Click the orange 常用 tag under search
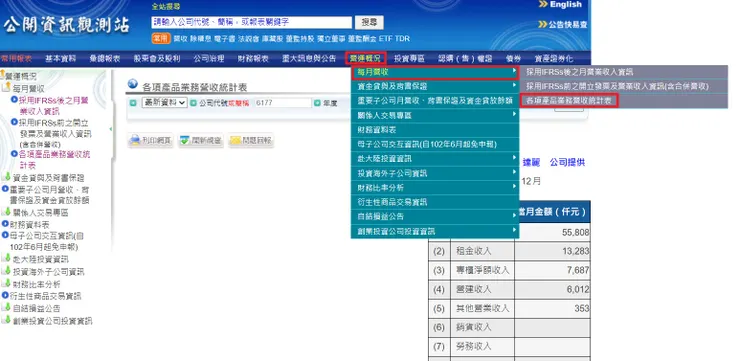 [161, 38]
